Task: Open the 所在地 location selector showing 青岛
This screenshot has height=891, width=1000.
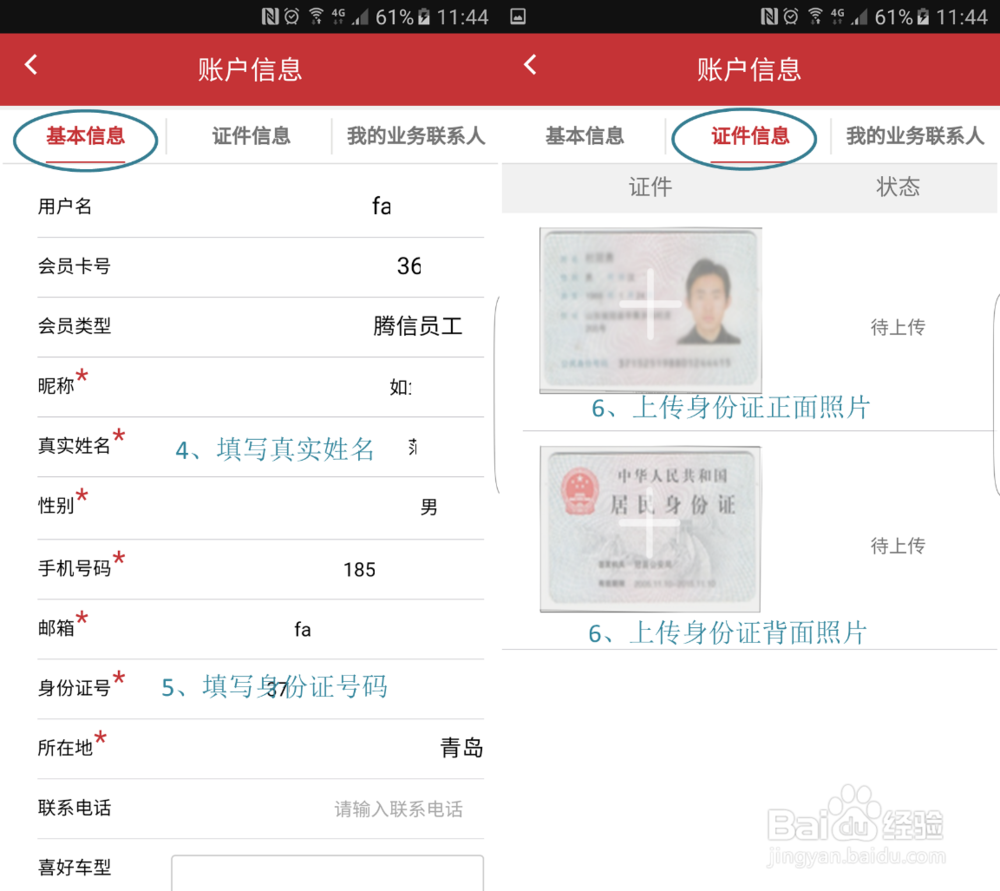Action: coord(460,747)
